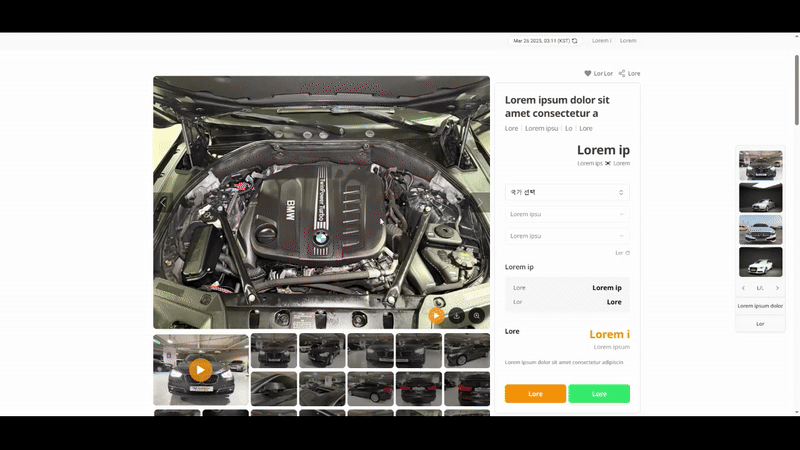Click the Lor Lor favorite label
800x450 pixels.
click(604, 73)
